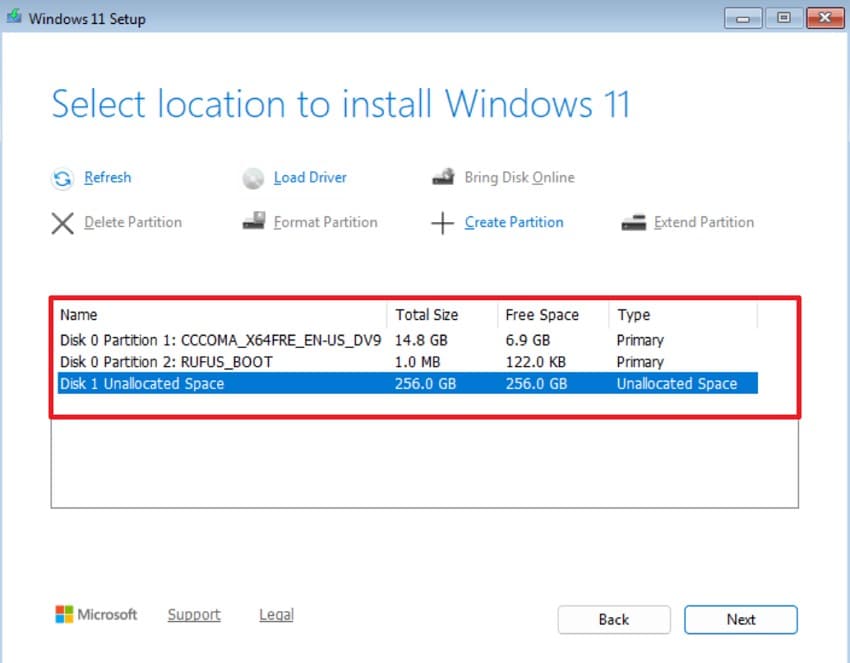Click the Extend Partition drive icon
The height and width of the screenshot is (663, 850).
coord(633,222)
